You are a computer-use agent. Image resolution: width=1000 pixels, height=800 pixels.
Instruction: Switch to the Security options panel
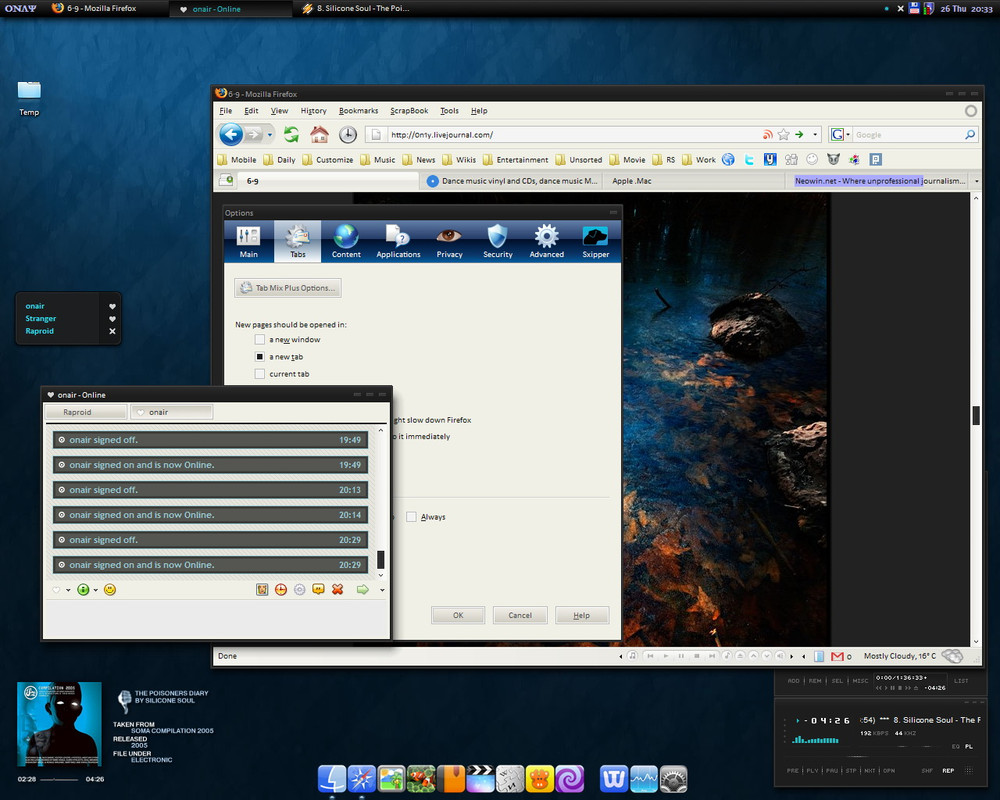tap(497, 241)
